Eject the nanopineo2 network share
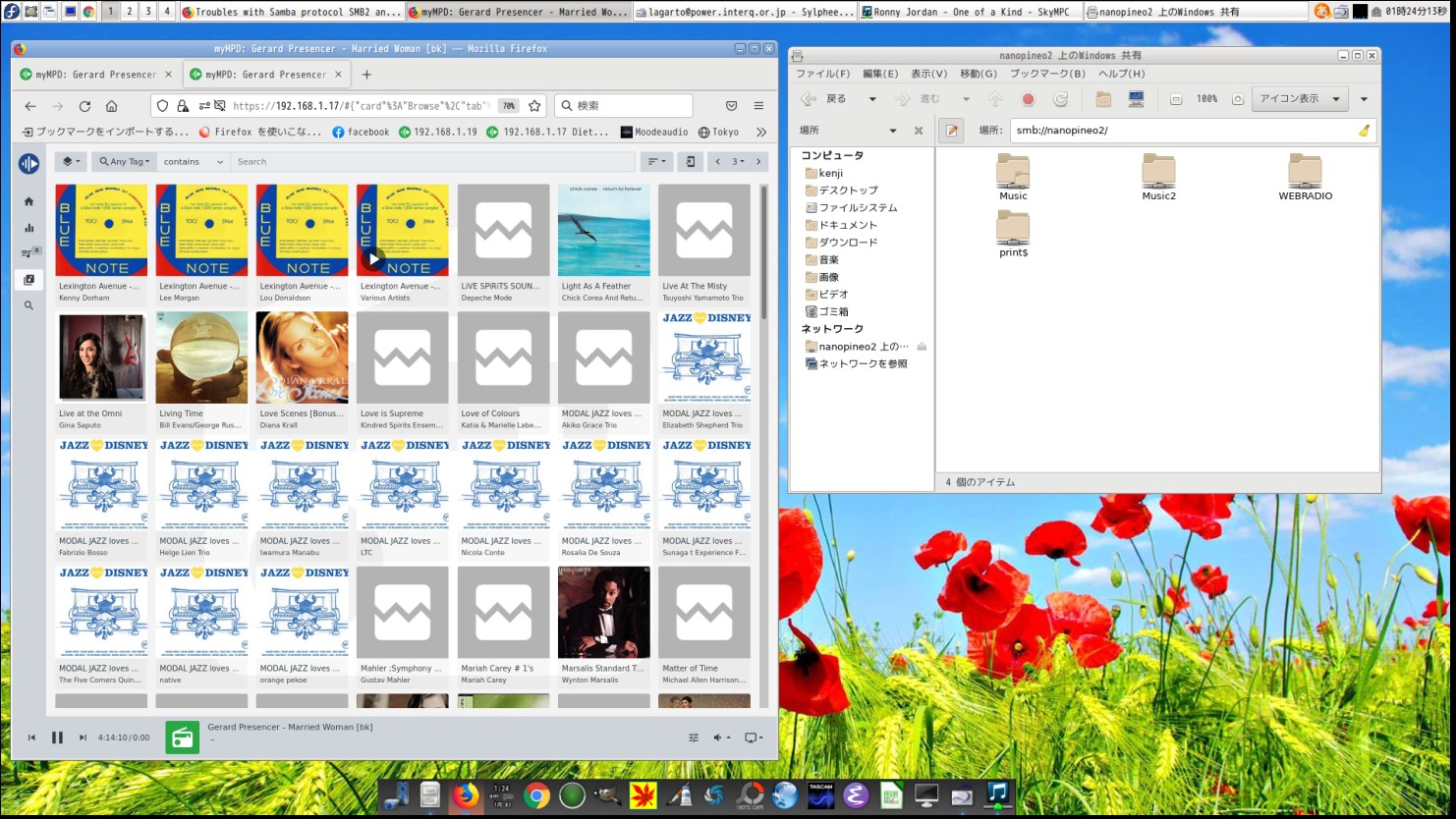 922,347
